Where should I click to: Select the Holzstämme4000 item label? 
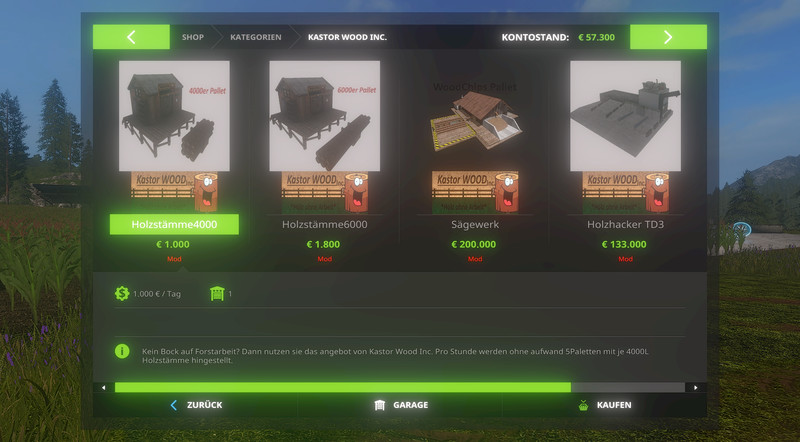pos(174,225)
